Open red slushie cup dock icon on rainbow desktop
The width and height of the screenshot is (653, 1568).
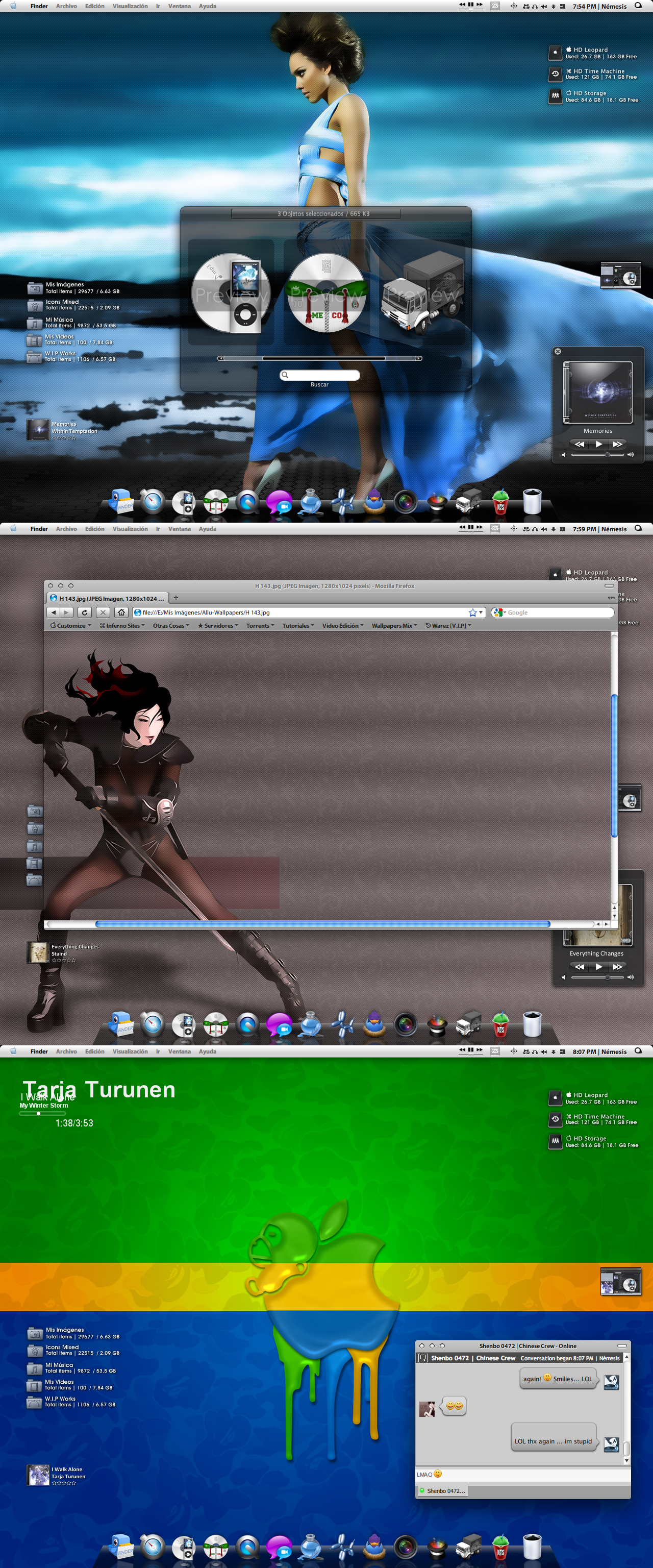coord(500,1547)
